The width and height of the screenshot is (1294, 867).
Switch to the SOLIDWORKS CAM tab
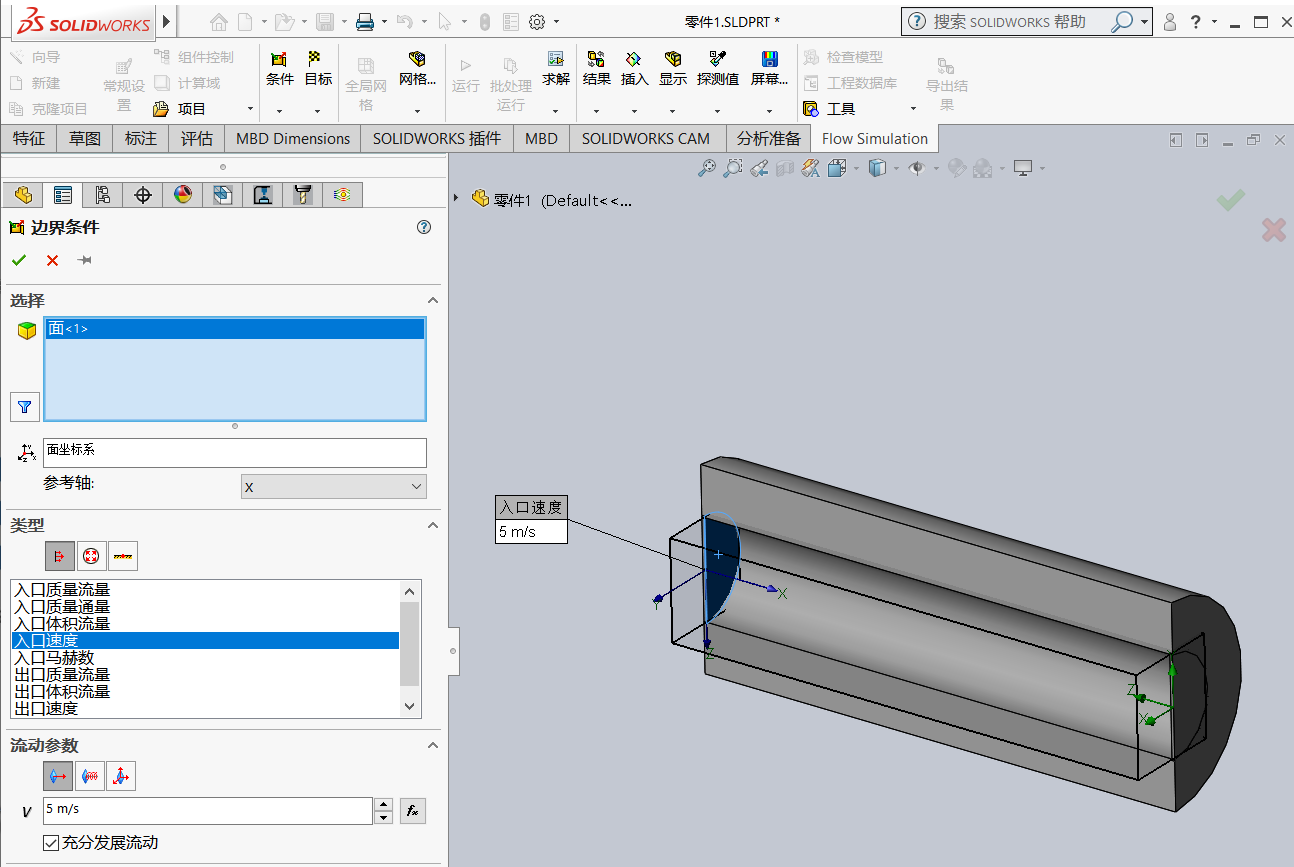click(646, 138)
